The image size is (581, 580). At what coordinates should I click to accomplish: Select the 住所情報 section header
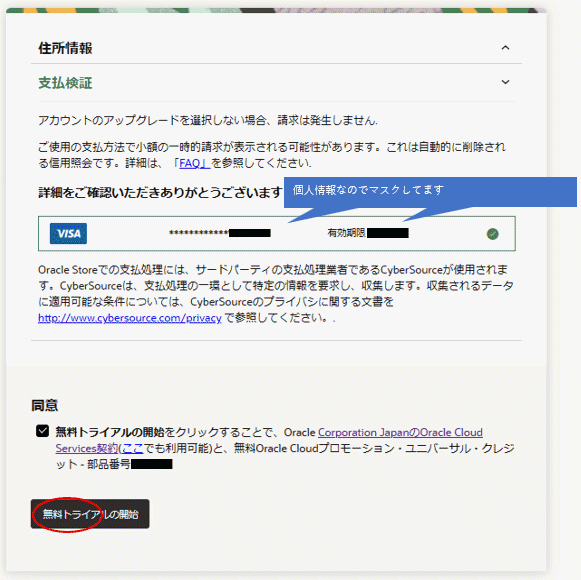[65, 48]
